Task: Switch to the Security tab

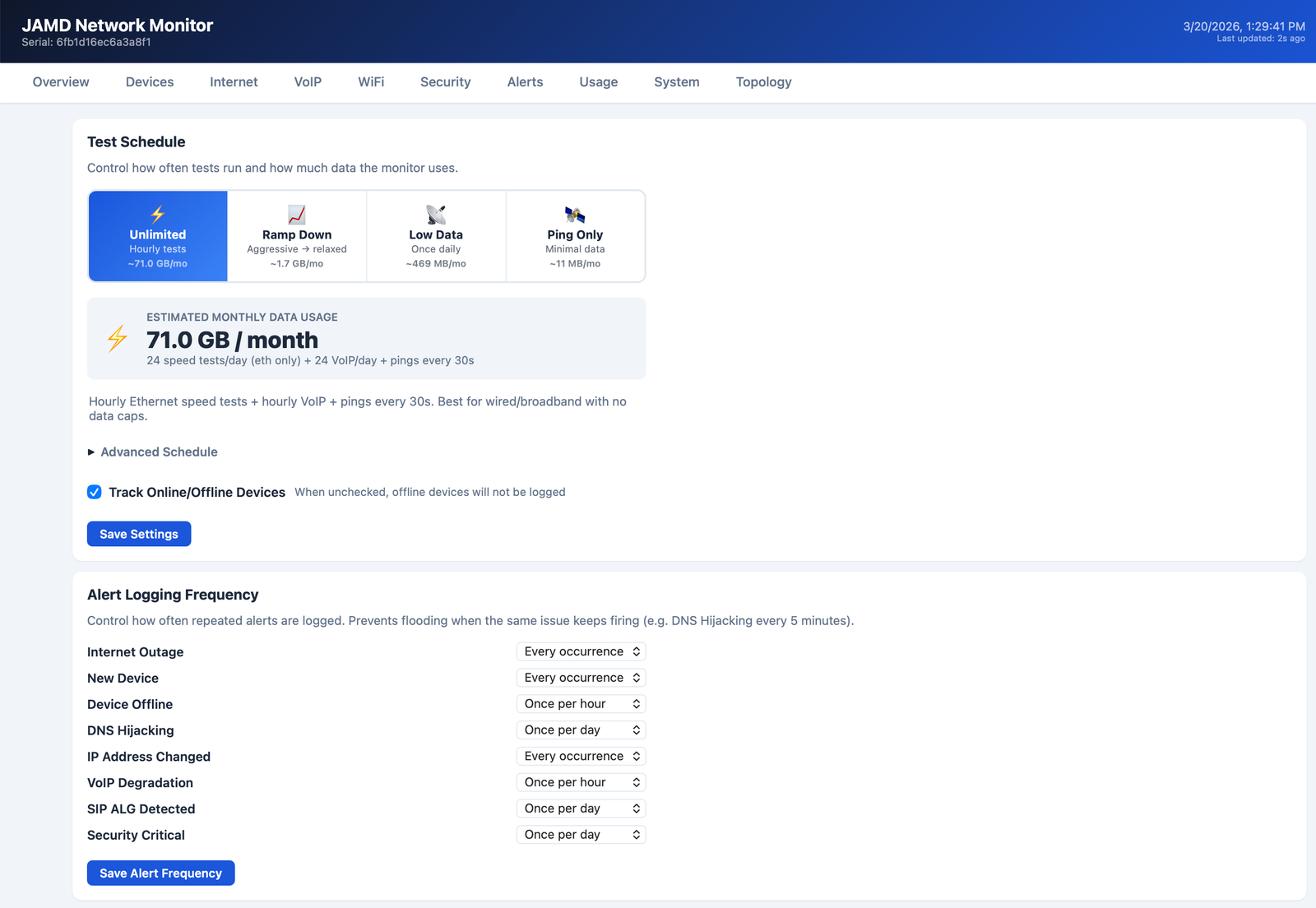Action: (x=445, y=82)
